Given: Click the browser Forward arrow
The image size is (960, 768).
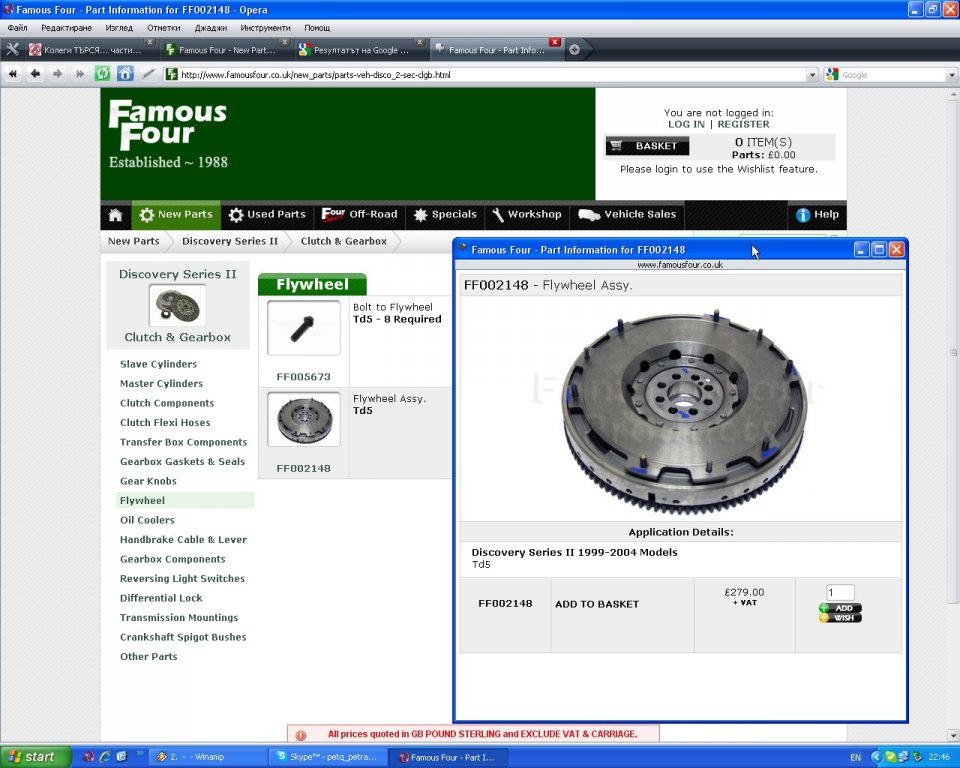Looking at the screenshot, I should coord(58,74).
